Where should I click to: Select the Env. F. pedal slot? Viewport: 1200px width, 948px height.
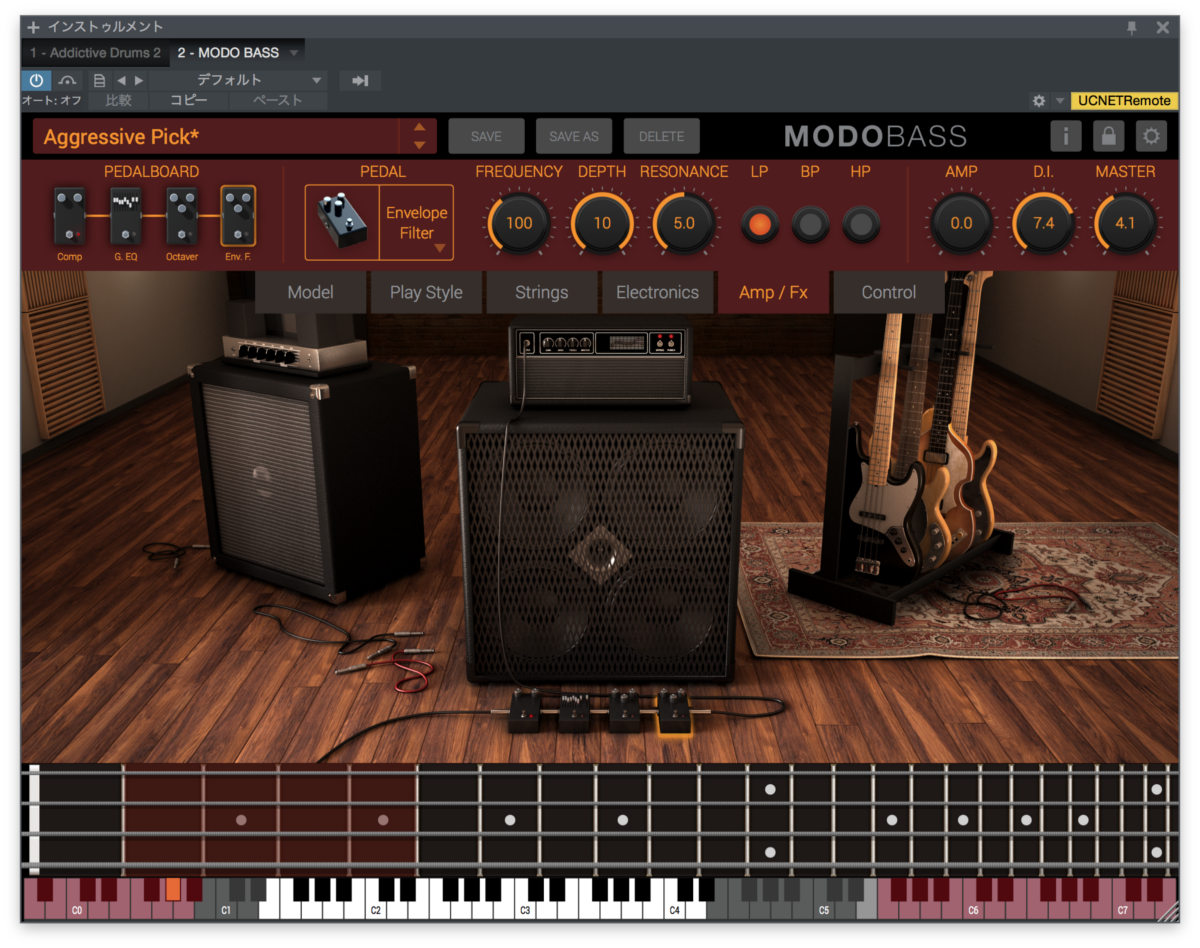(238, 215)
